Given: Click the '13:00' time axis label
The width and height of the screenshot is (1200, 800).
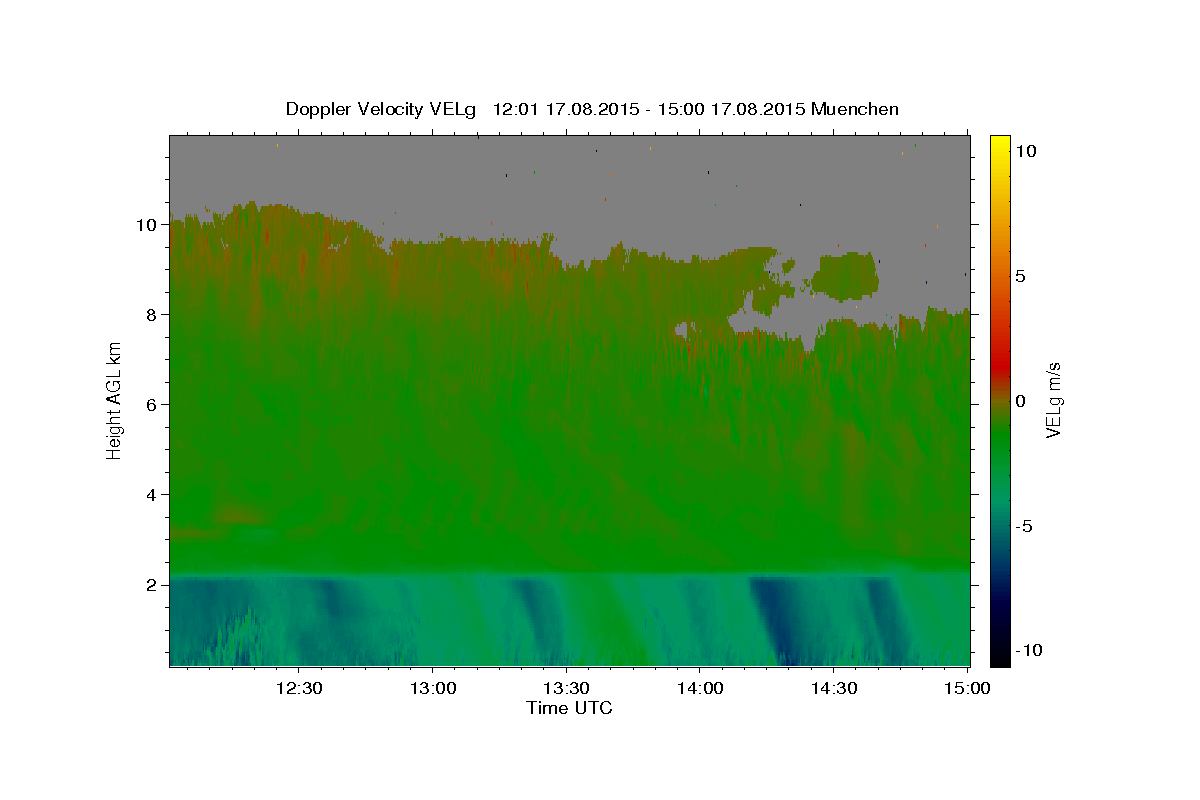Looking at the screenshot, I should tap(432, 688).
